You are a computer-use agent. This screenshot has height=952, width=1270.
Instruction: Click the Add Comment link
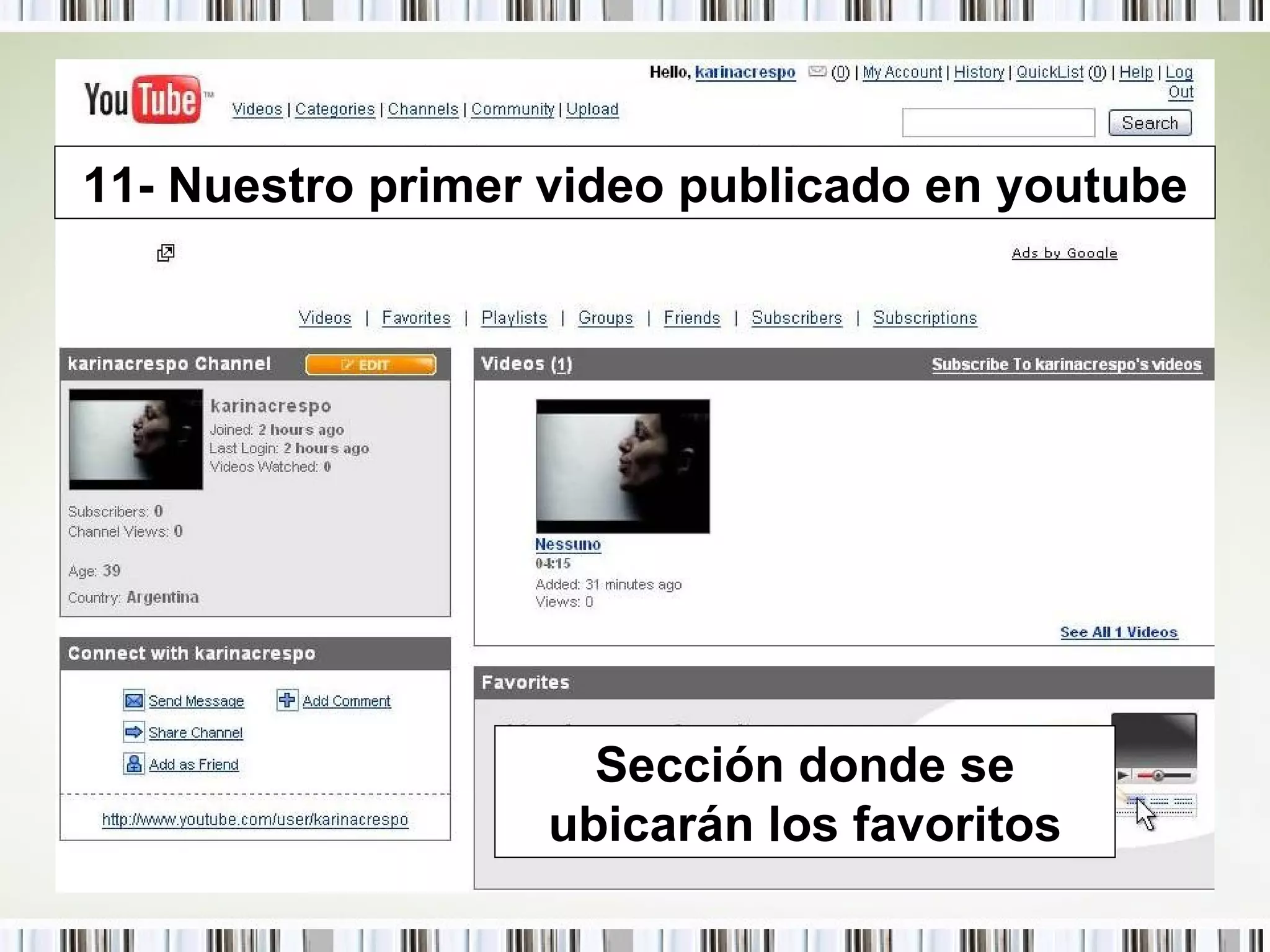(x=347, y=701)
